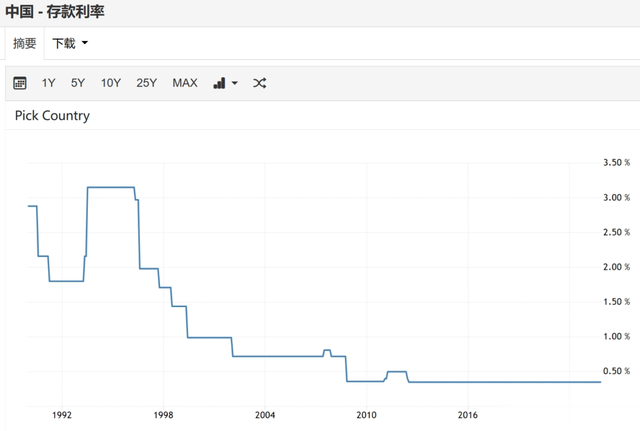Select the 1Y time range

pyautogui.click(x=48, y=83)
